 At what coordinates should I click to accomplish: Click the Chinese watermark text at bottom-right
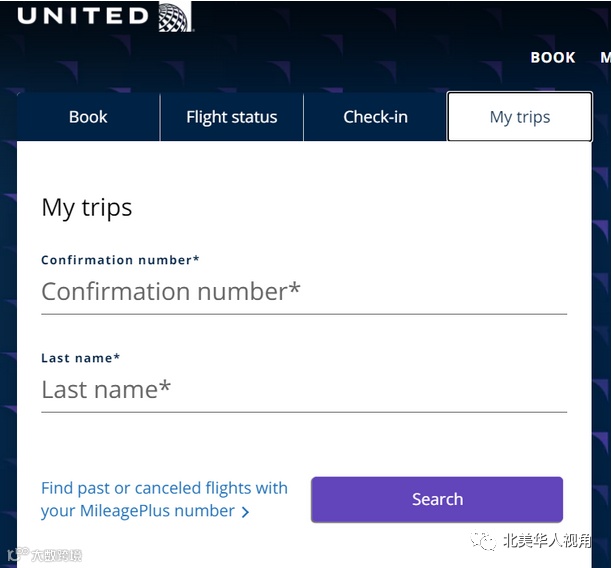coord(547,542)
